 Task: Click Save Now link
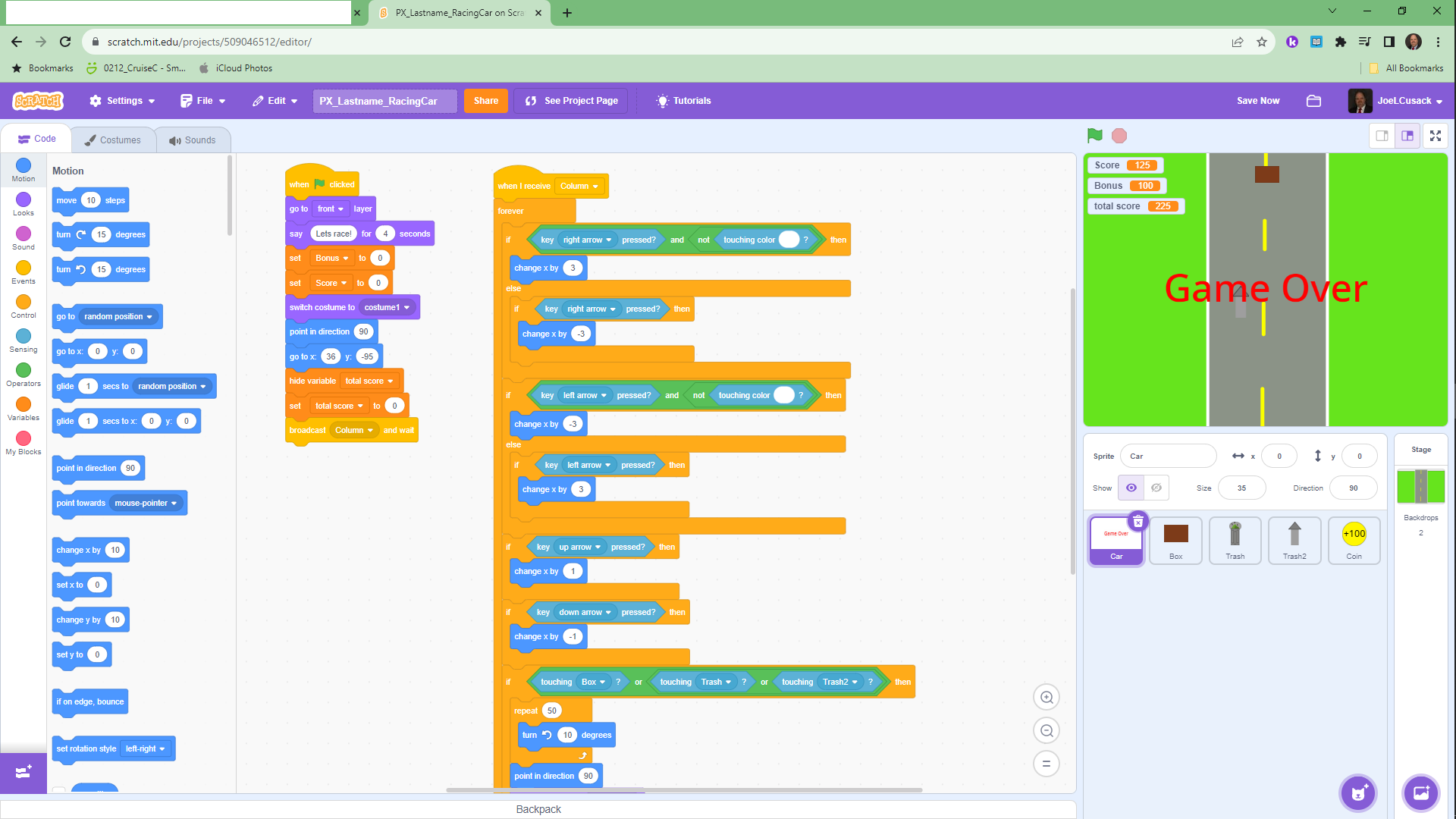[1257, 101]
